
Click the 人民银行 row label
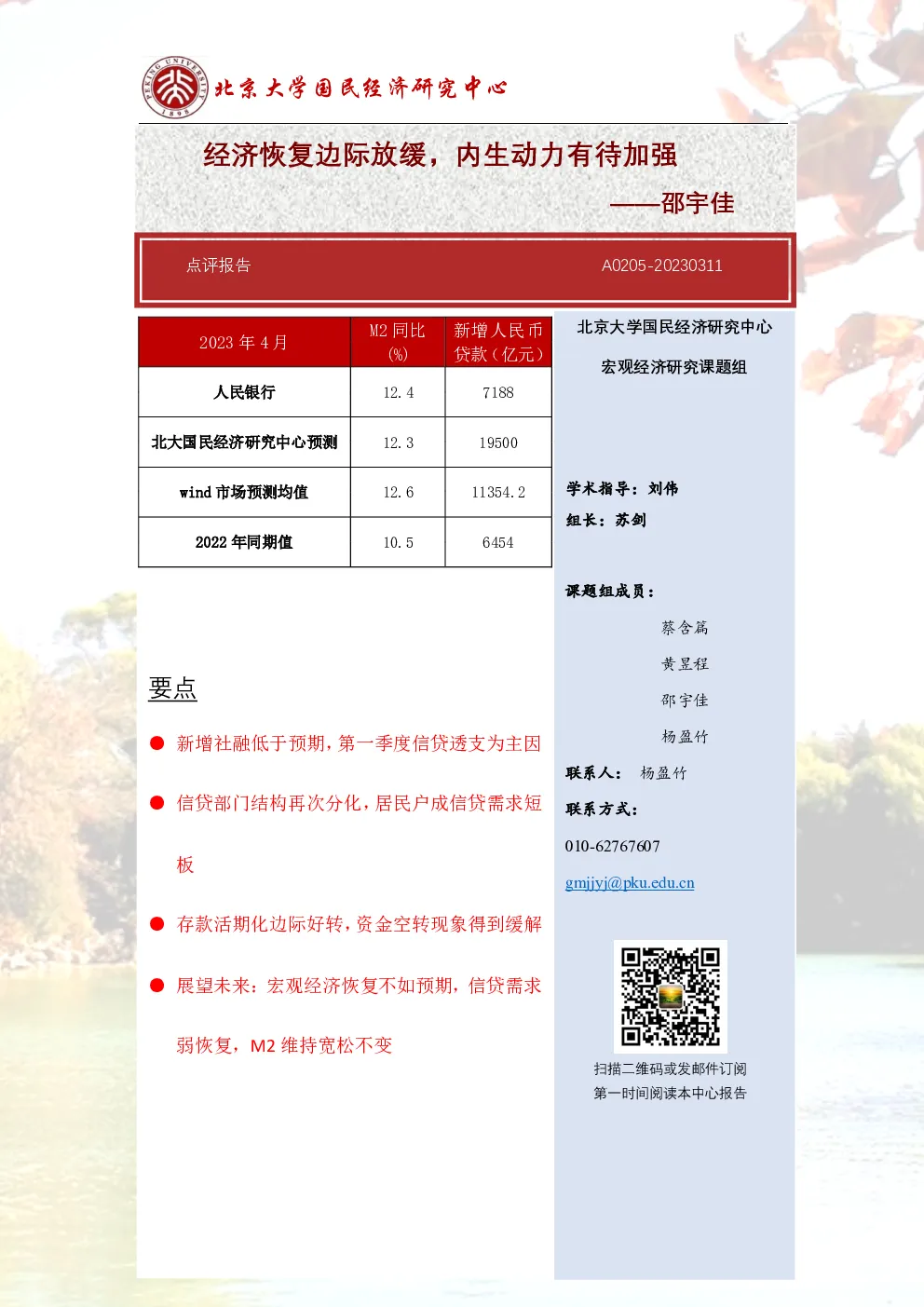click(244, 392)
